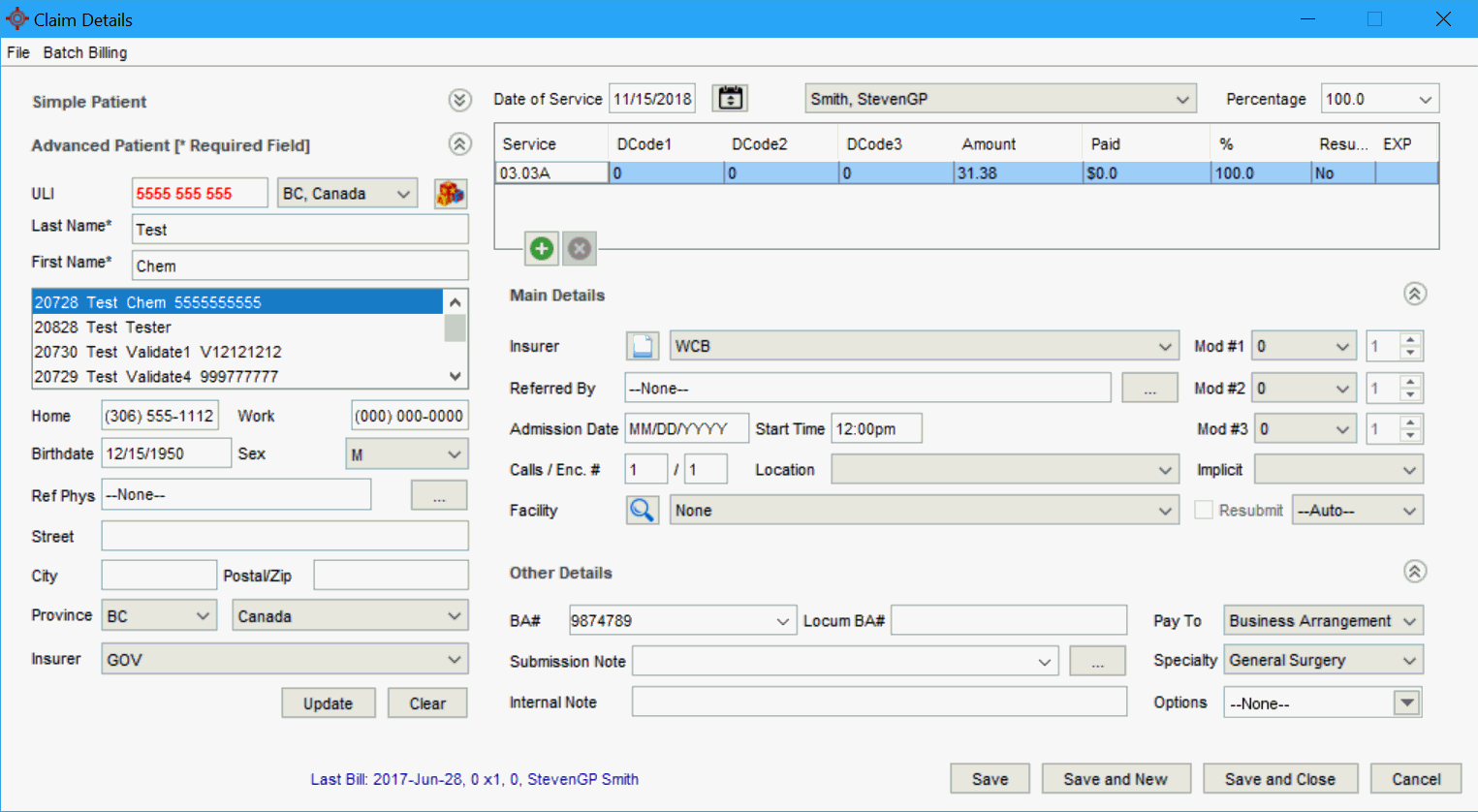1478x812 pixels.
Task: Browse Ref Phys with ellipsis button
Action: coord(439,495)
